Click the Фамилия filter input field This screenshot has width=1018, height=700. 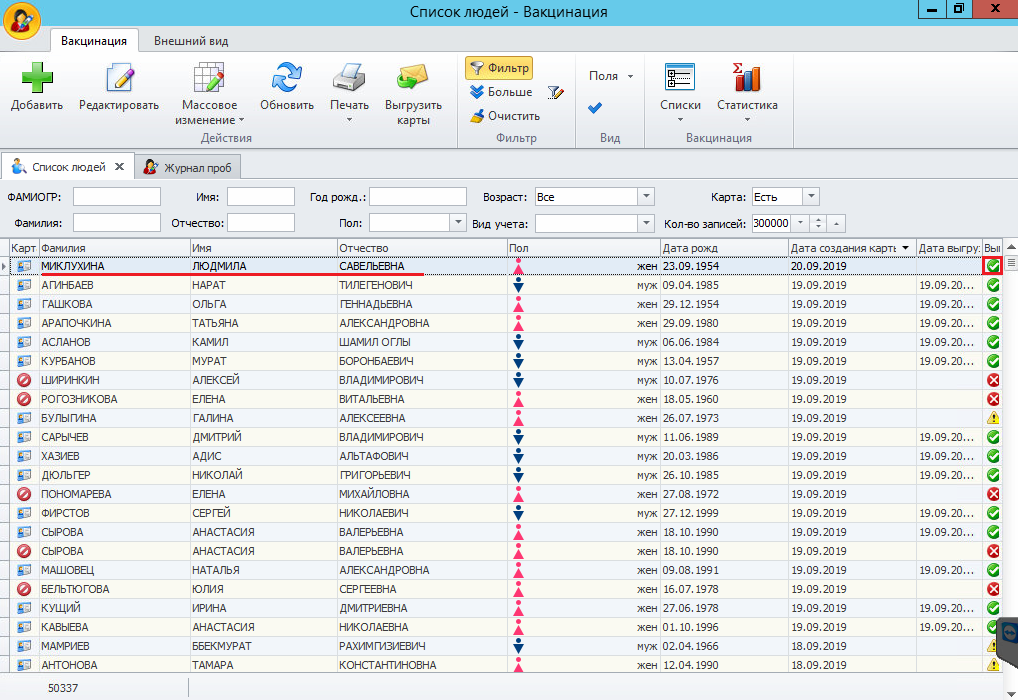coord(117,223)
